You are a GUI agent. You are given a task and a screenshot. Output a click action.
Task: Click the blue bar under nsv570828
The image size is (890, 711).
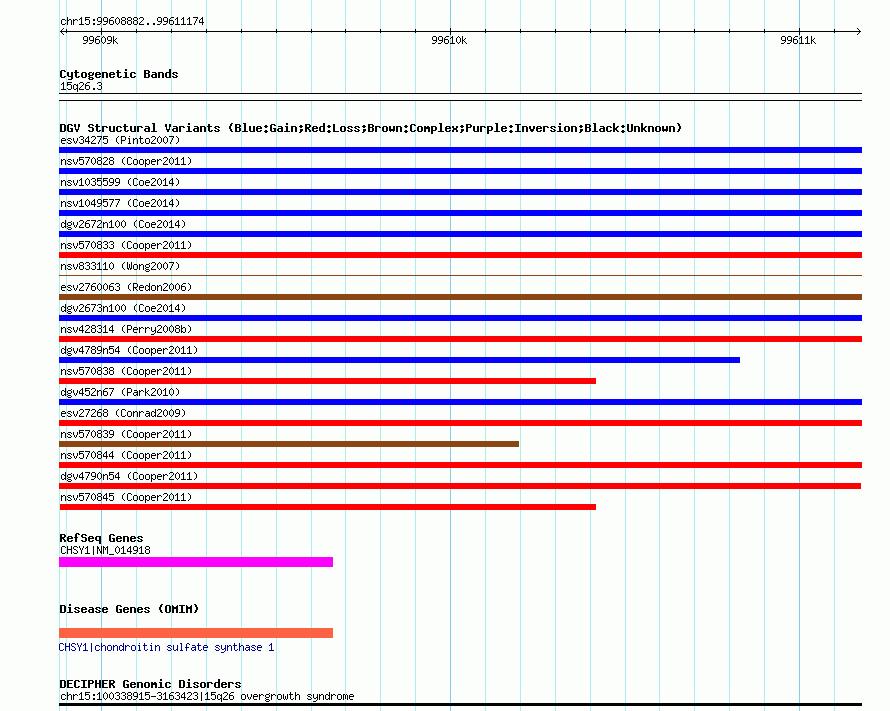460,171
